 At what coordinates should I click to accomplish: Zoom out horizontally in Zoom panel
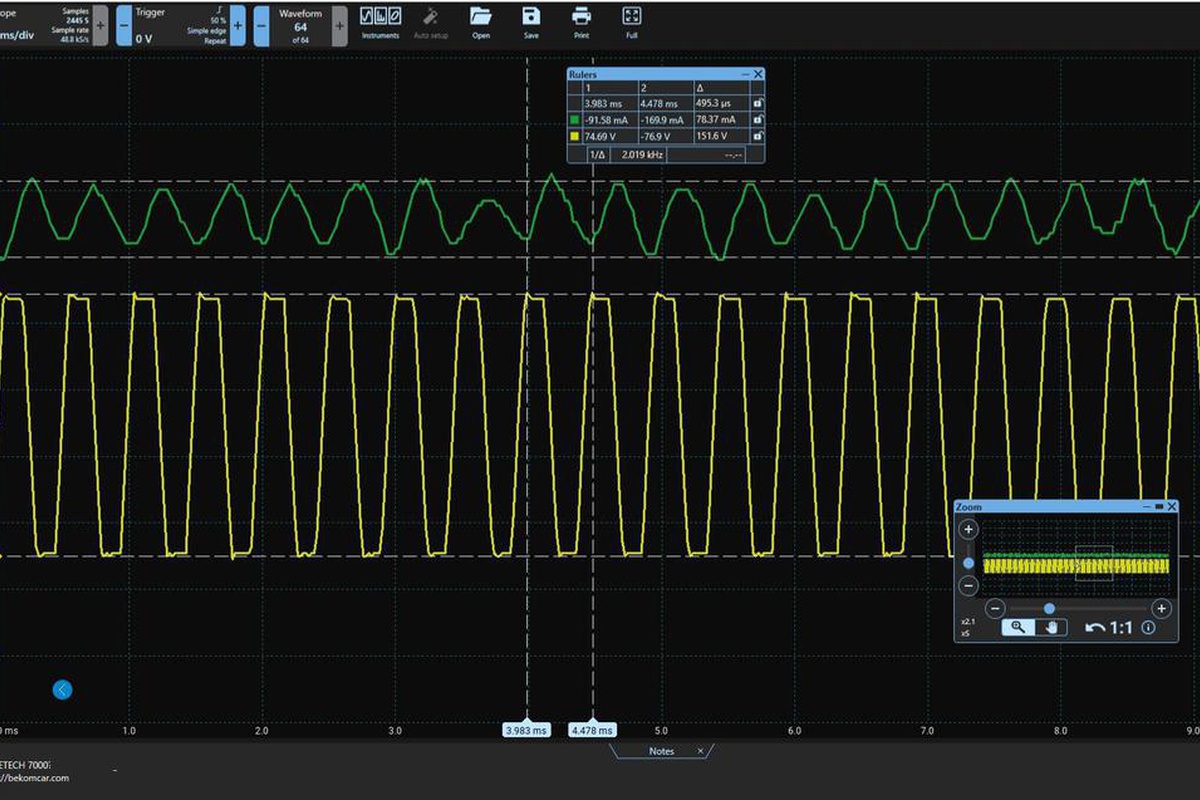pyautogui.click(x=995, y=608)
